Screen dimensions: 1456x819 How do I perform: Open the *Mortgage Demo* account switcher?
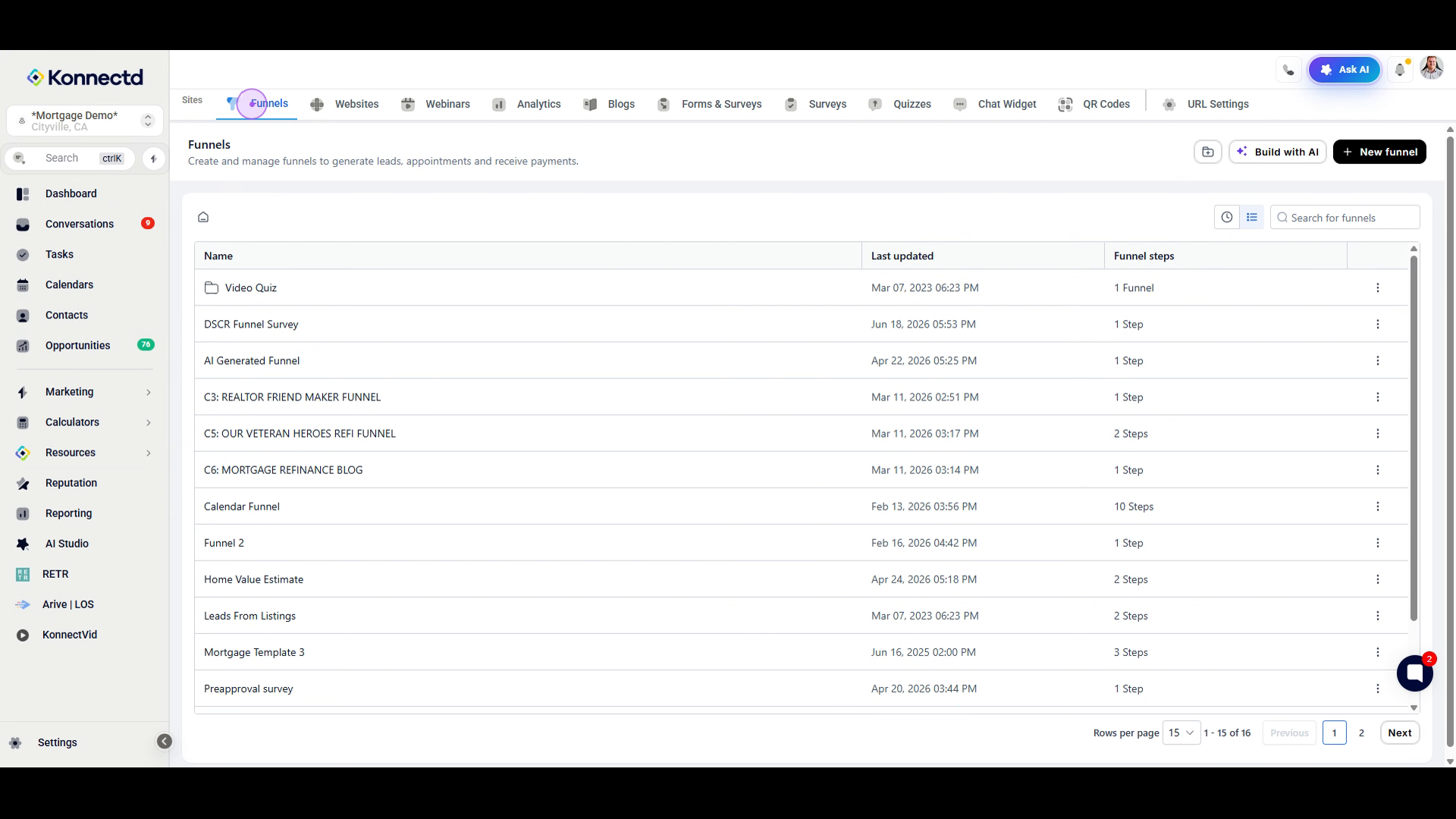tap(84, 121)
